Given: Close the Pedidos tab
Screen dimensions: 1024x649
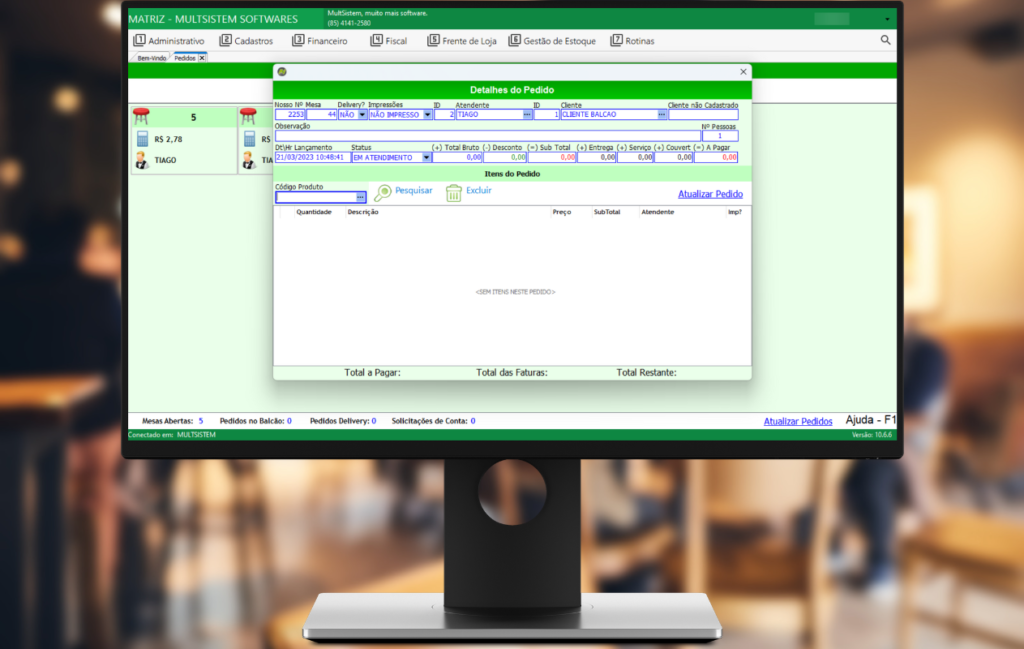Looking at the screenshot, I should click(x=202, y=58).
